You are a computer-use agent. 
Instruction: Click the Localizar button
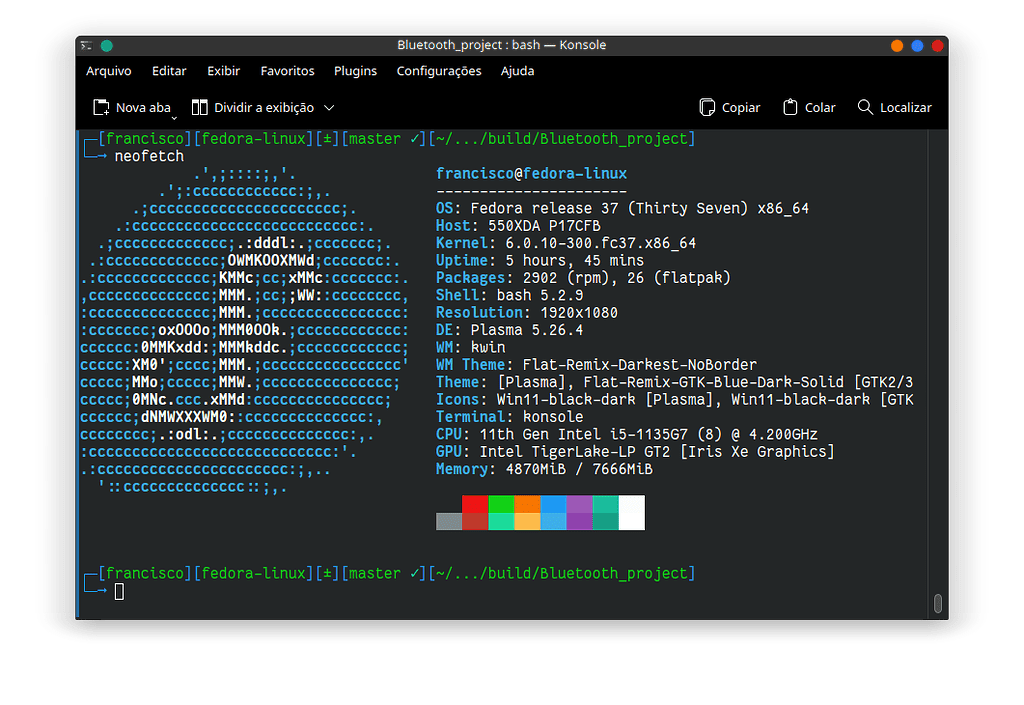(x=895, y=107)
